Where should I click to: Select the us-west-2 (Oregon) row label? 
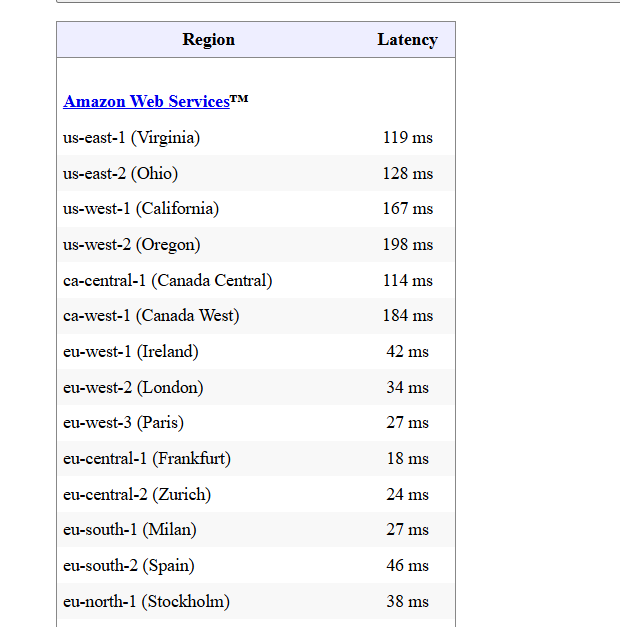click(x=132, y=245)
